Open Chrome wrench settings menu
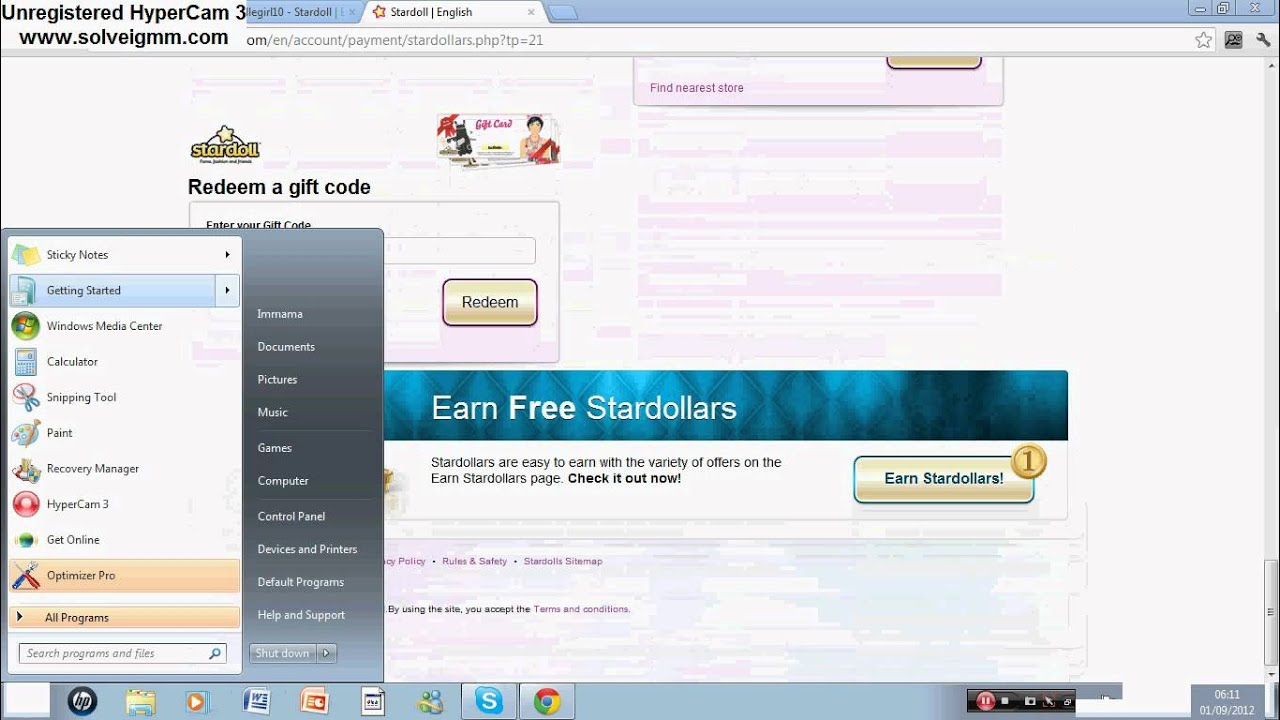 tap(1263, 40)
